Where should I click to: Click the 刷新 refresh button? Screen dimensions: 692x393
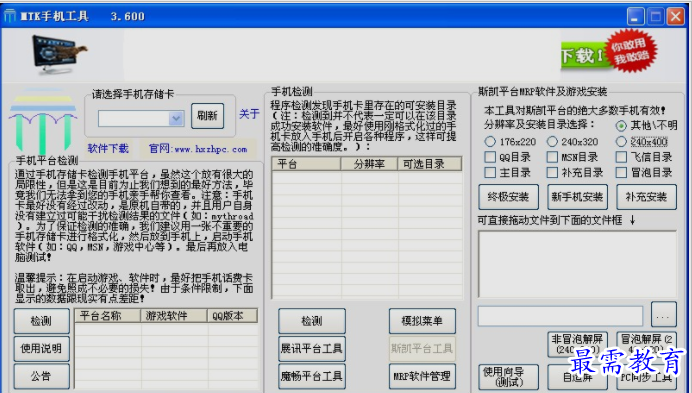tap(207, 116)
